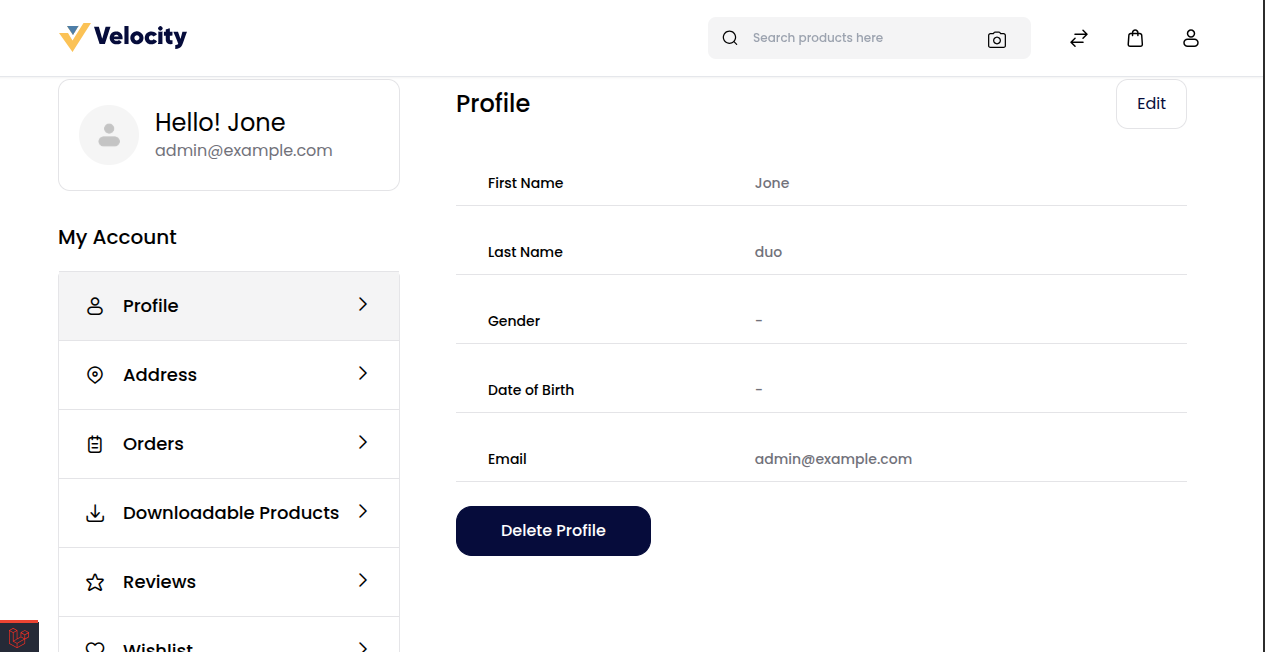Click the profile avatar placeholder image
Viewport: 1265px width, 652px height.
108,134
